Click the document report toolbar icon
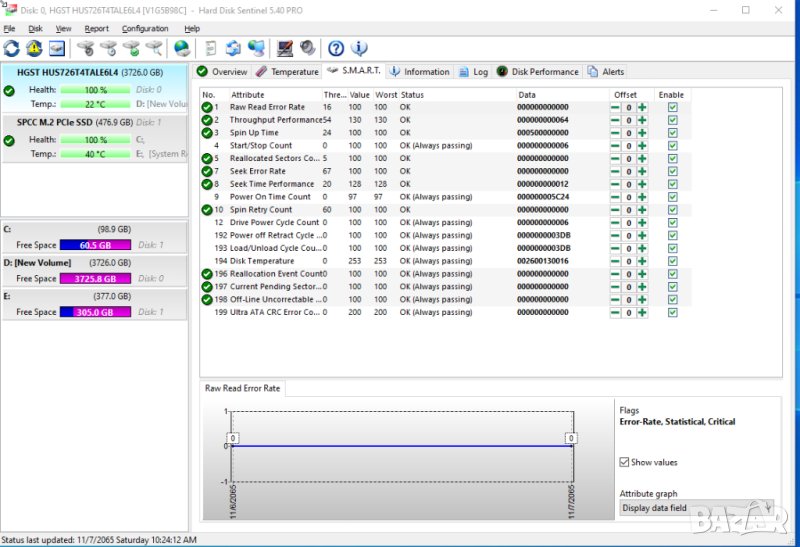800x547 pixels. [211, 48]
